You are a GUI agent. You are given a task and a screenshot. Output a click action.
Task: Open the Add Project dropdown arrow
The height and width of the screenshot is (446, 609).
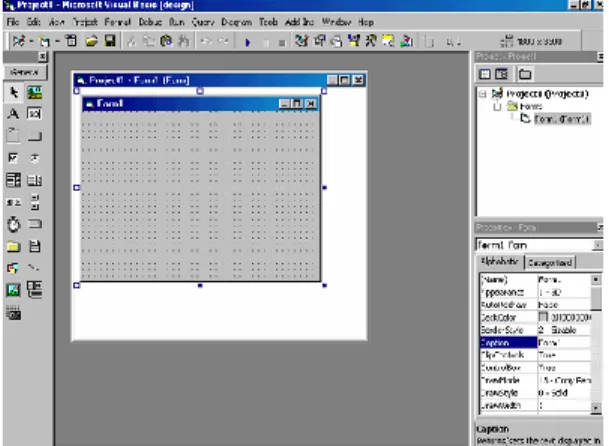[x=31, y=41]
